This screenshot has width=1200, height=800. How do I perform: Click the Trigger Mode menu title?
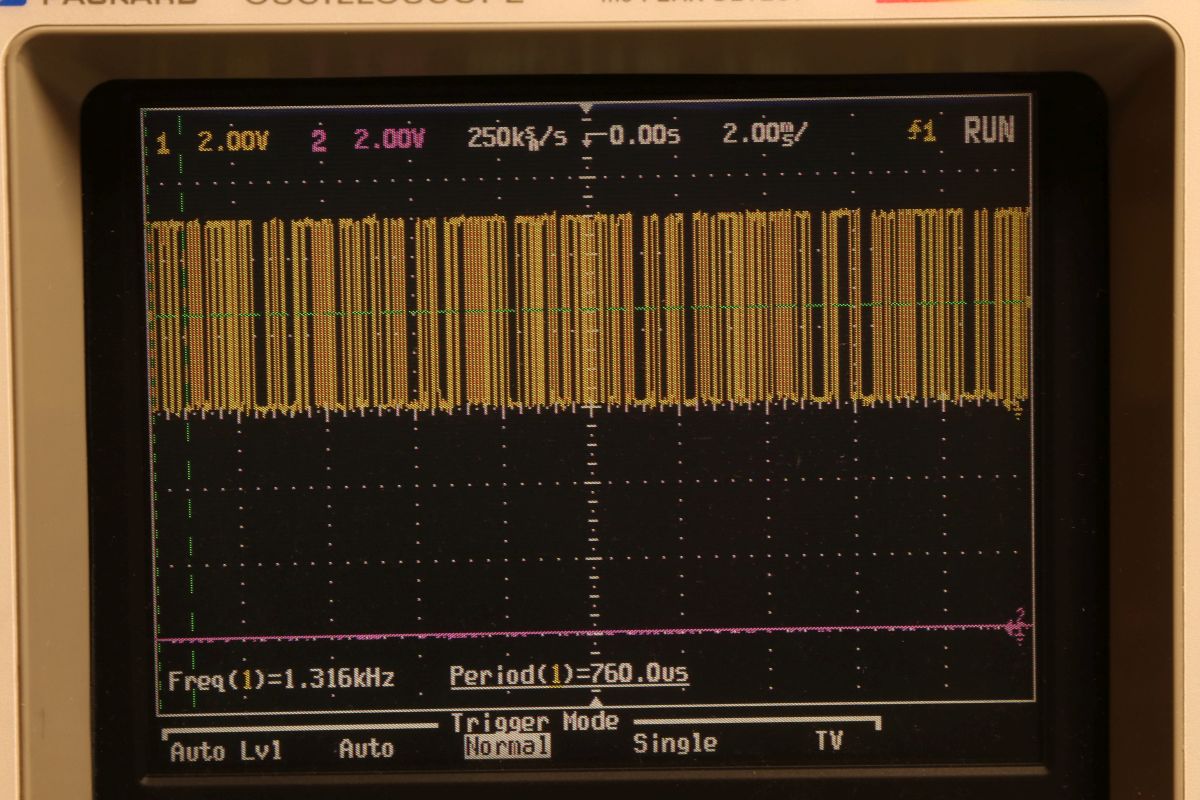point(535,722)
